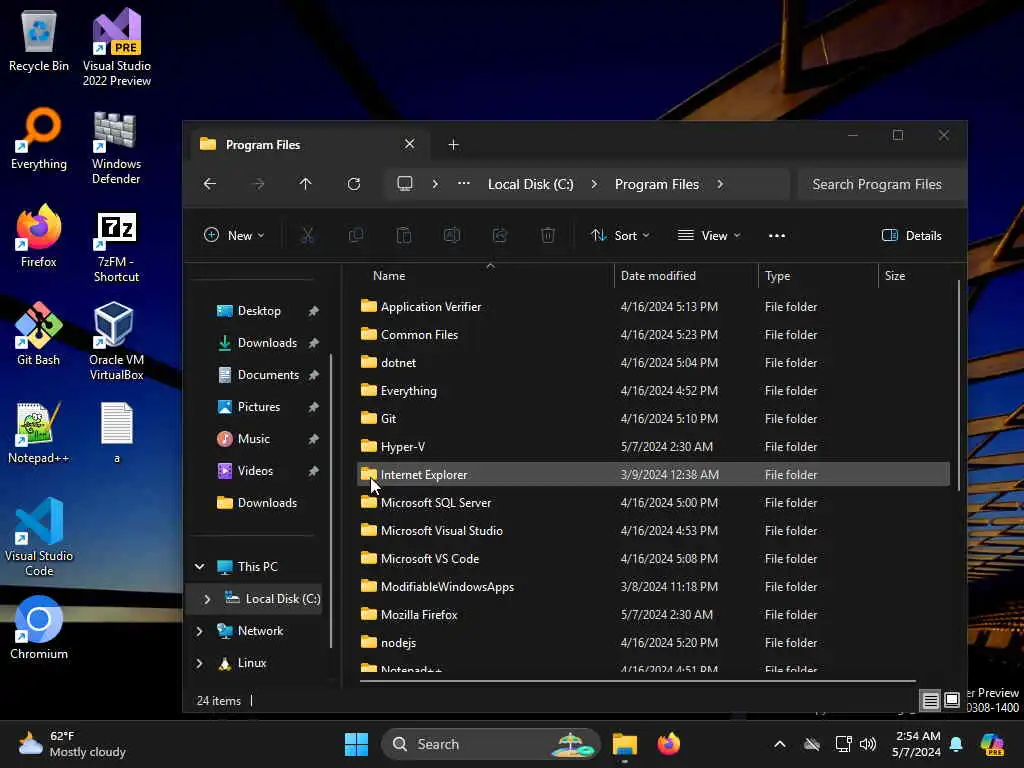Sort by the Size column header
Screen dimensions: 1024x768
point(917,276)
